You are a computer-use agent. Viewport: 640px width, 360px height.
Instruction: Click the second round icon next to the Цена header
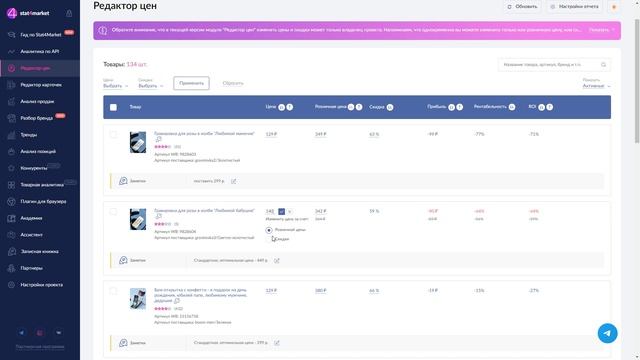[x=289, y=107]
